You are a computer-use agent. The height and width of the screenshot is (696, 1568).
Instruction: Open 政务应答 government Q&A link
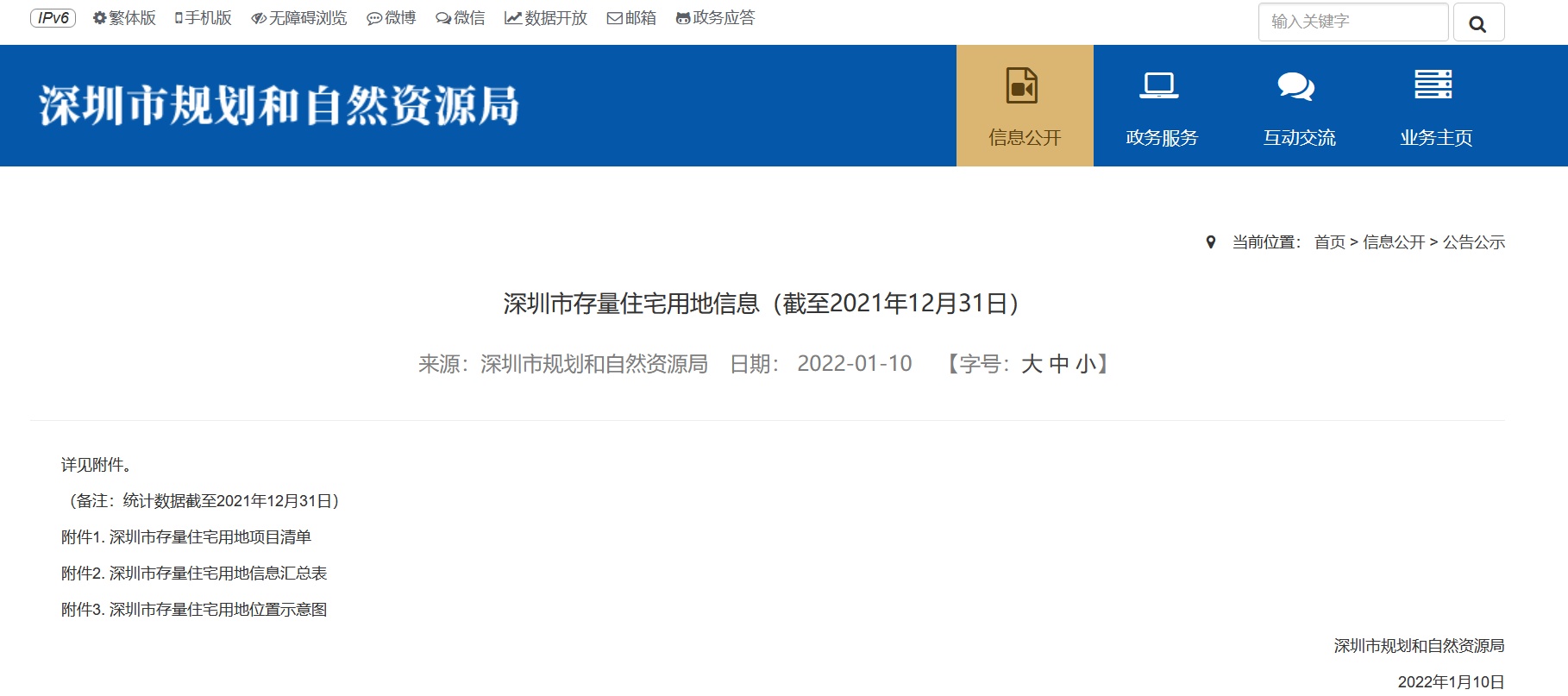click(x=715, y=18)
